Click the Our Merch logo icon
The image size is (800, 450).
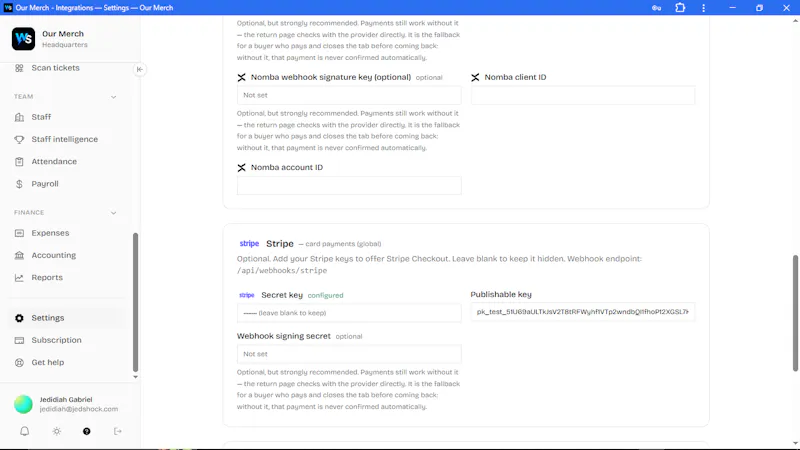point(23,39)
